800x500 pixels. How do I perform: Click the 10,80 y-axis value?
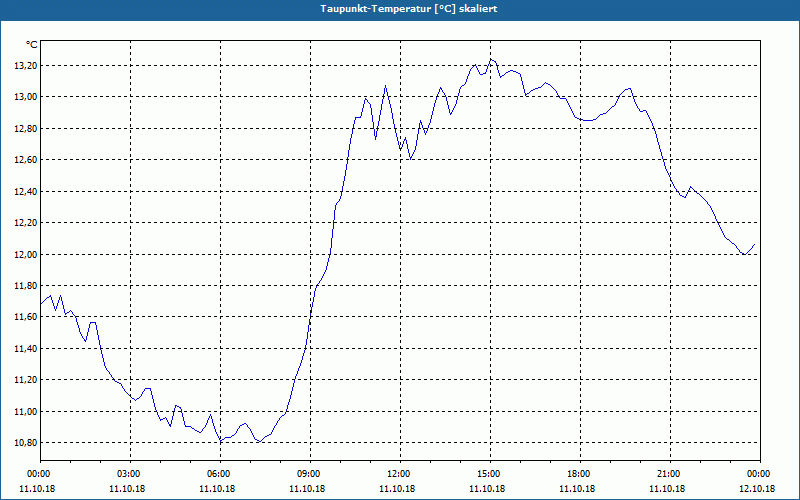click(25, 443)
